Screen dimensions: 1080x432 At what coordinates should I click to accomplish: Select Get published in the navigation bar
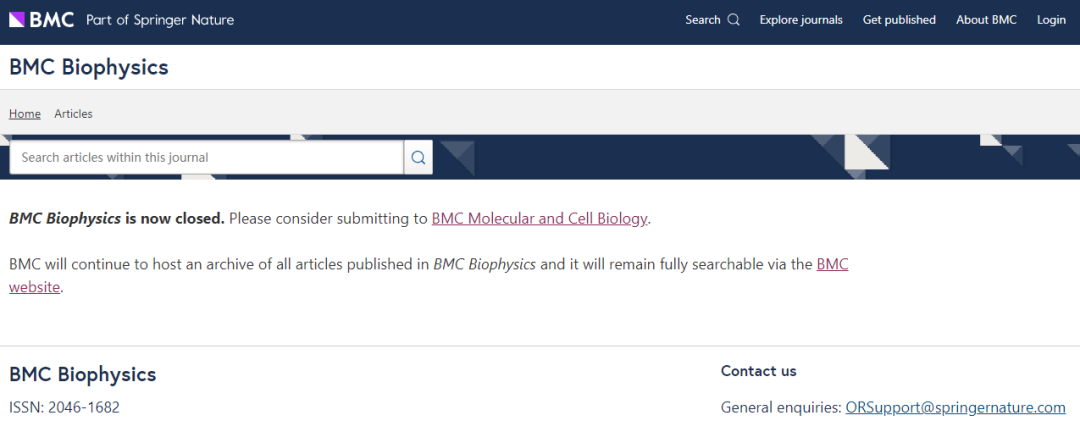pyautogui.click(x=899, y=20)
